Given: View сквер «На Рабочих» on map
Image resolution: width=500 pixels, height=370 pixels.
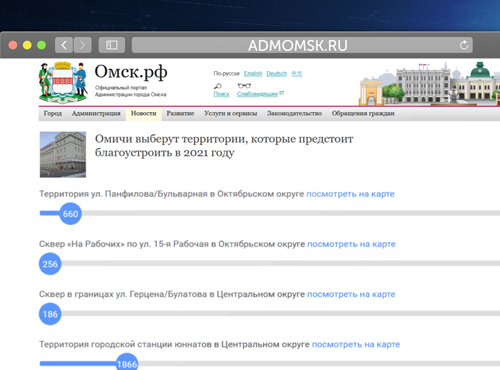Looking at the screenshot, I should click(351, 244).
